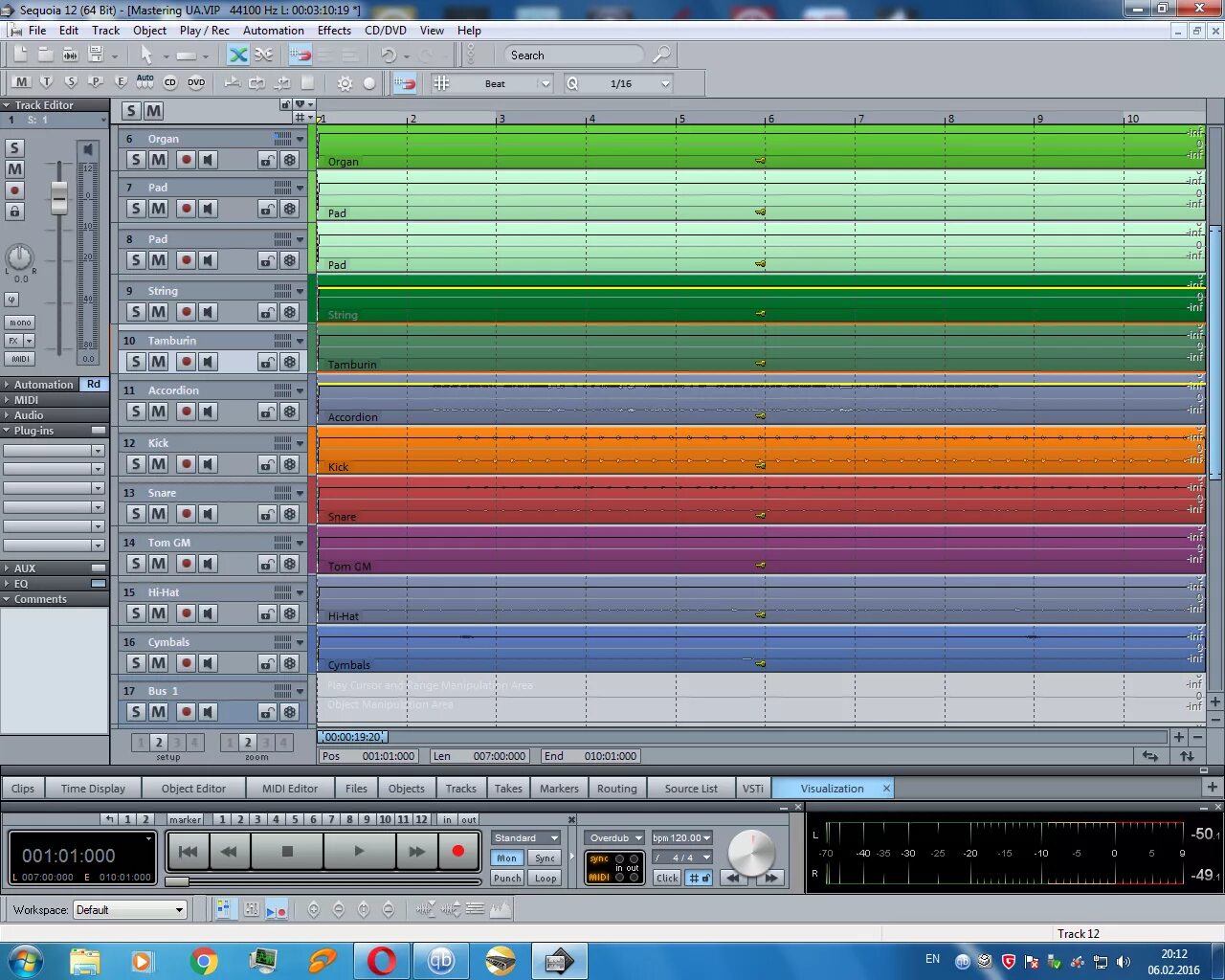Open the CD button in toolbar
Image resolution: width=1225 pixels, height=980 pixels.
click(x=170, y=83)
